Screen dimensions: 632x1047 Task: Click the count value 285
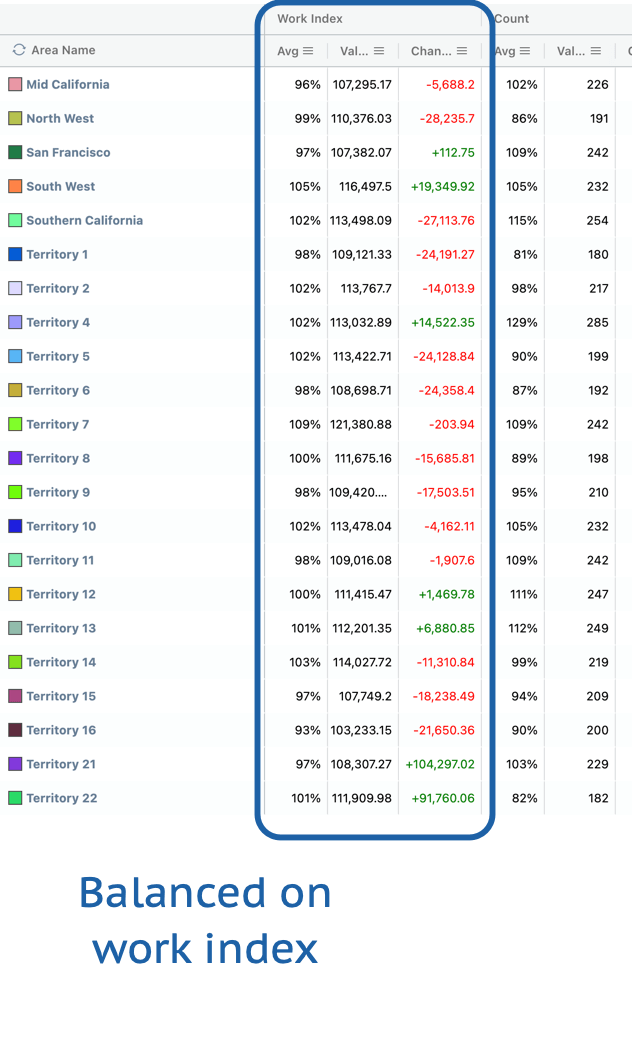pyautogui.click(x=597, y=323)
